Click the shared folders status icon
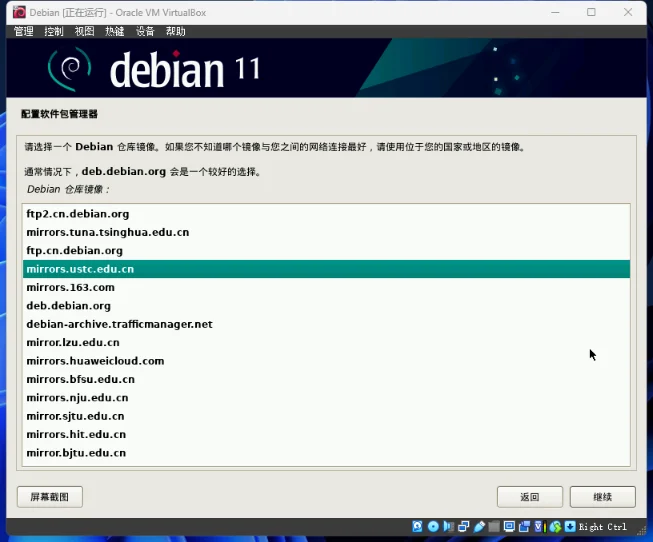 (x=494, y=527)
